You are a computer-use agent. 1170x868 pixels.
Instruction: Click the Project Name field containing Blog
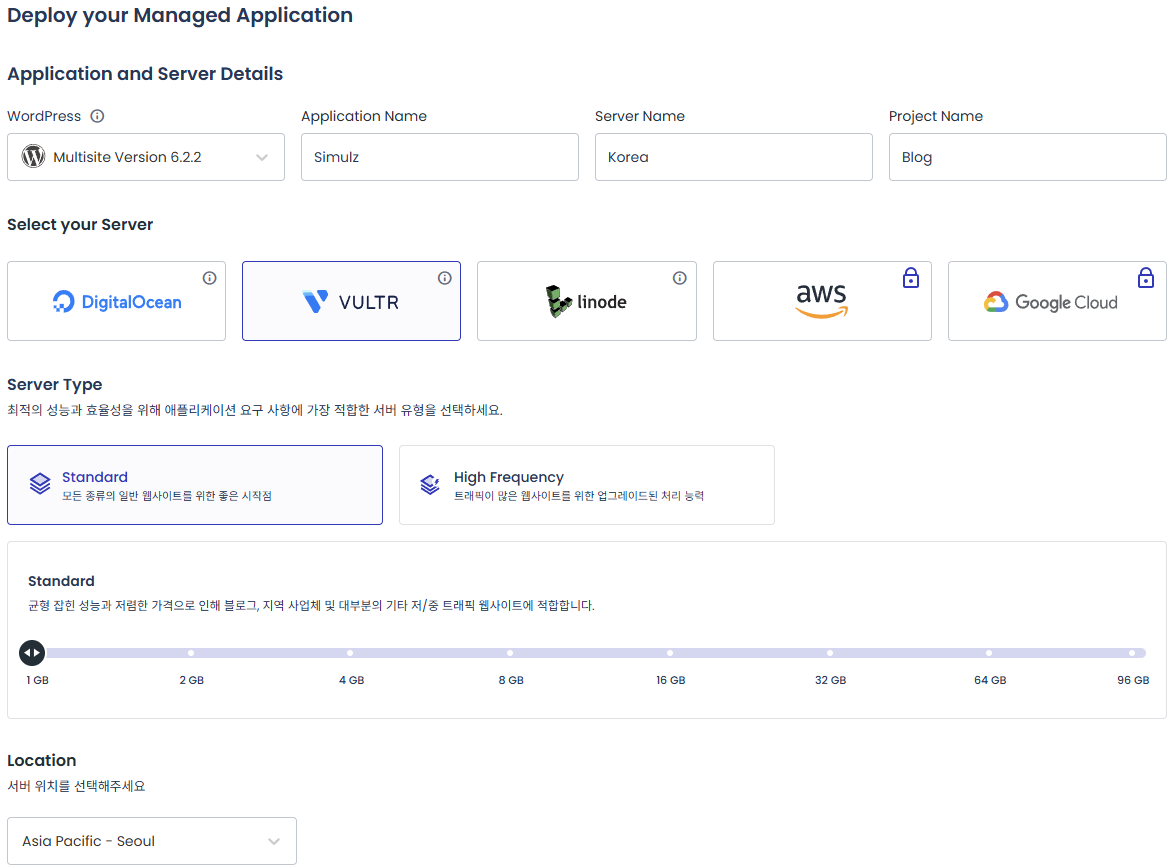[x=1027, y=157]
